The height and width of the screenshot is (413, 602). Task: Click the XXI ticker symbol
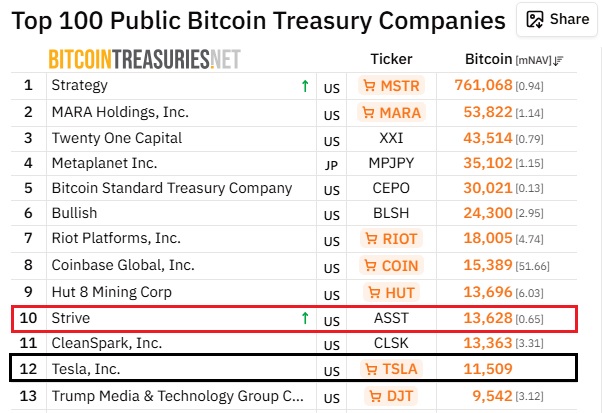coord(391,137)
